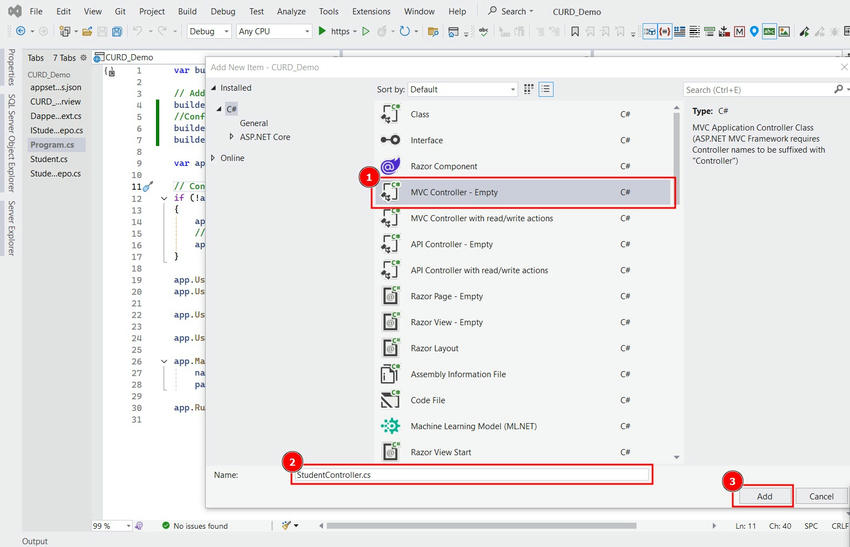850x547 pixels.
Task: Click the tabs settings gear icon
Action: [x=83, y=57]
